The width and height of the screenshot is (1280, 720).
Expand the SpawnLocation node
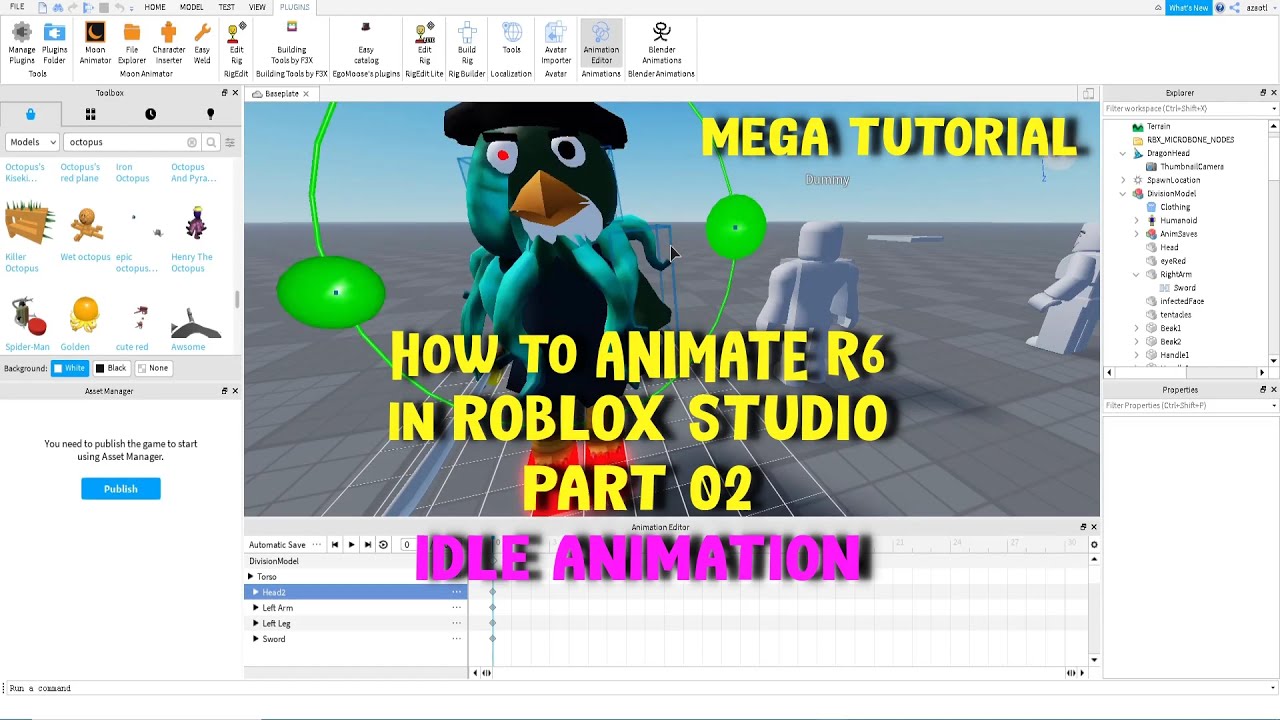coord(1123,180)
